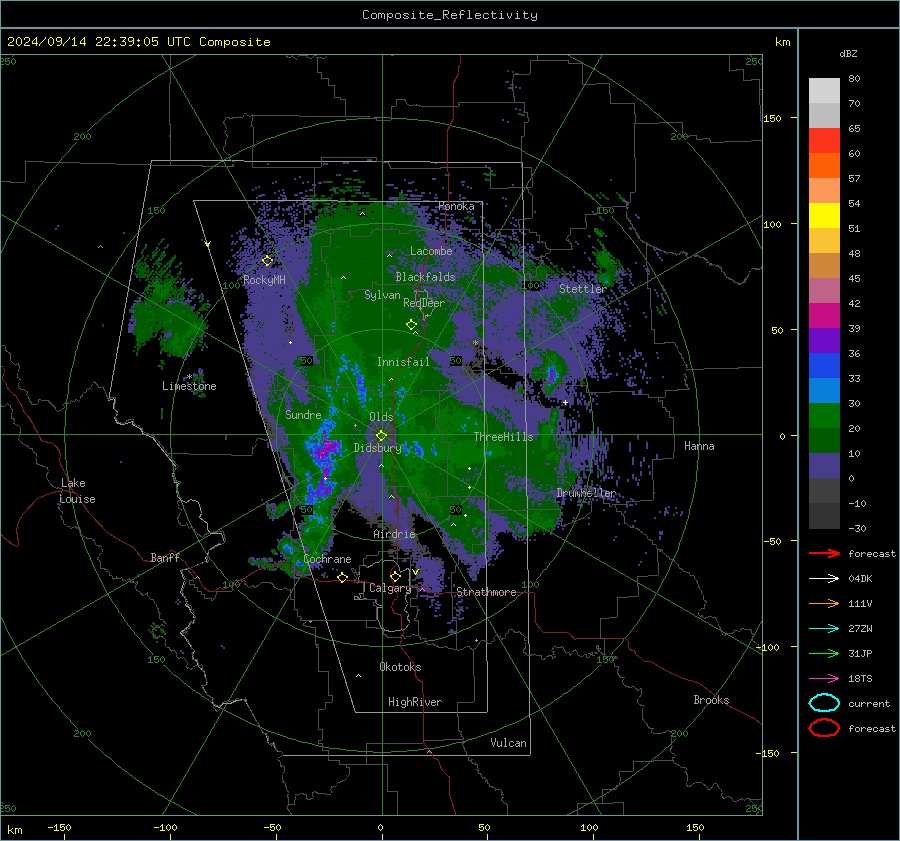Click the Hanna city label

(699, 446)
